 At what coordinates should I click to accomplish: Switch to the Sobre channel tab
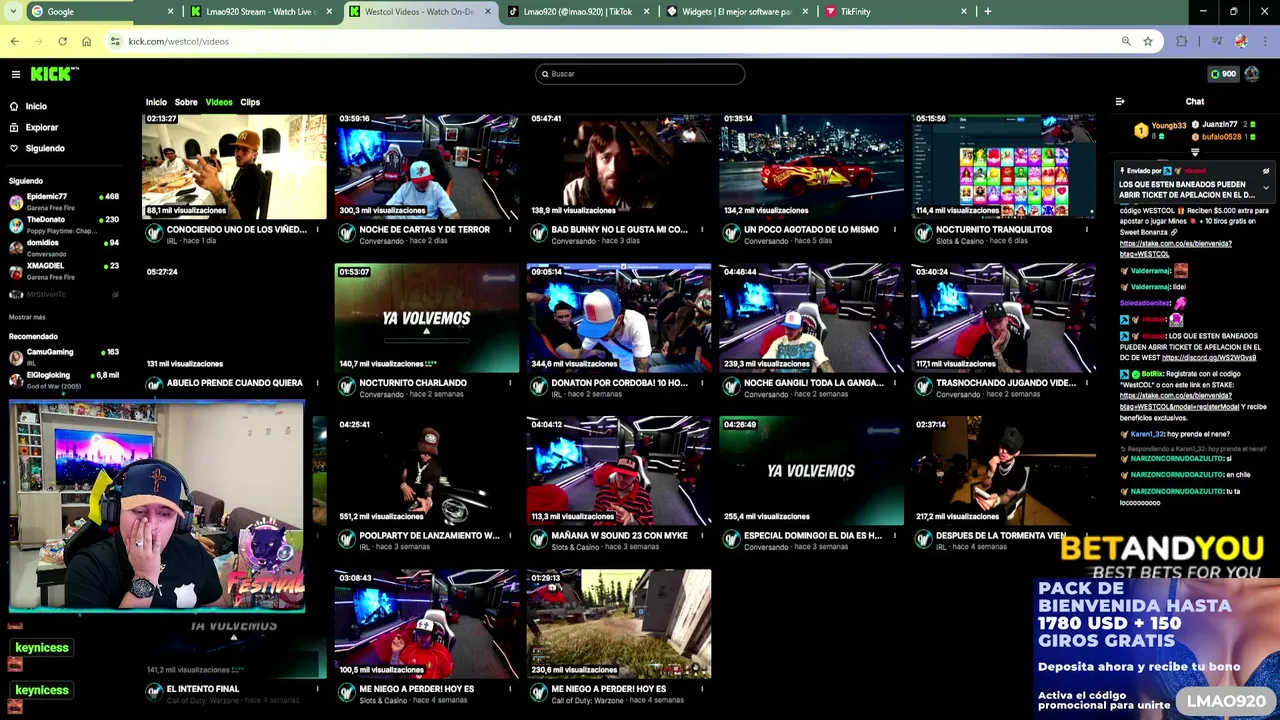tap(186, 102)
